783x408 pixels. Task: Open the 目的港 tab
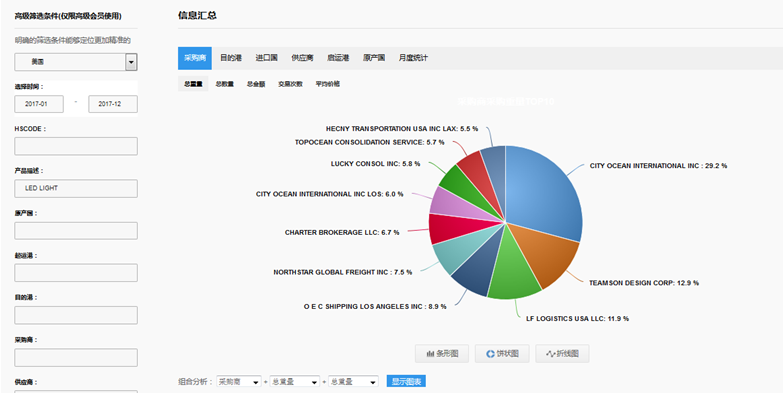click(x=231, y=58)
